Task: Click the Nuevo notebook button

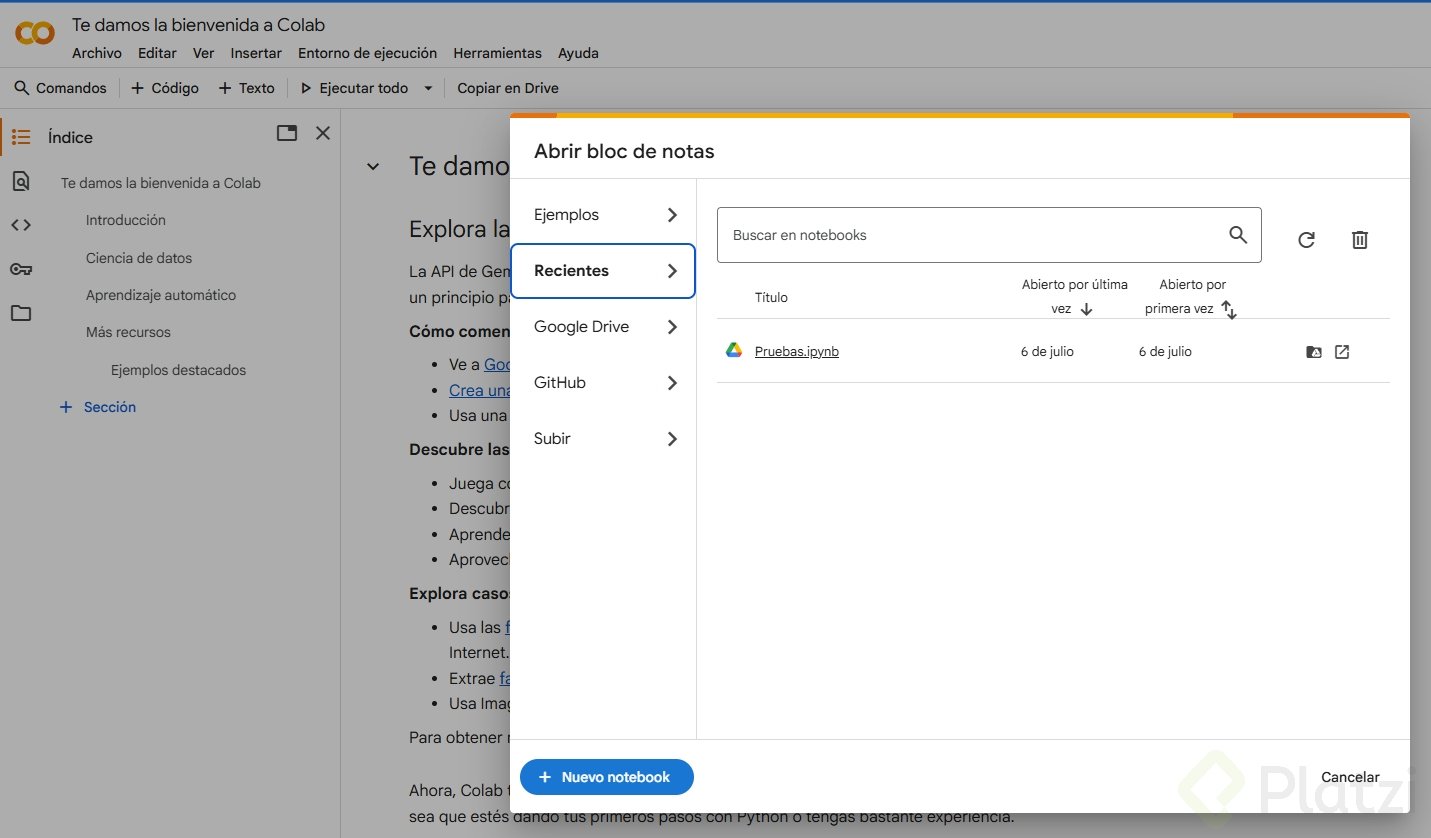Action: click(x=606, y=777)
